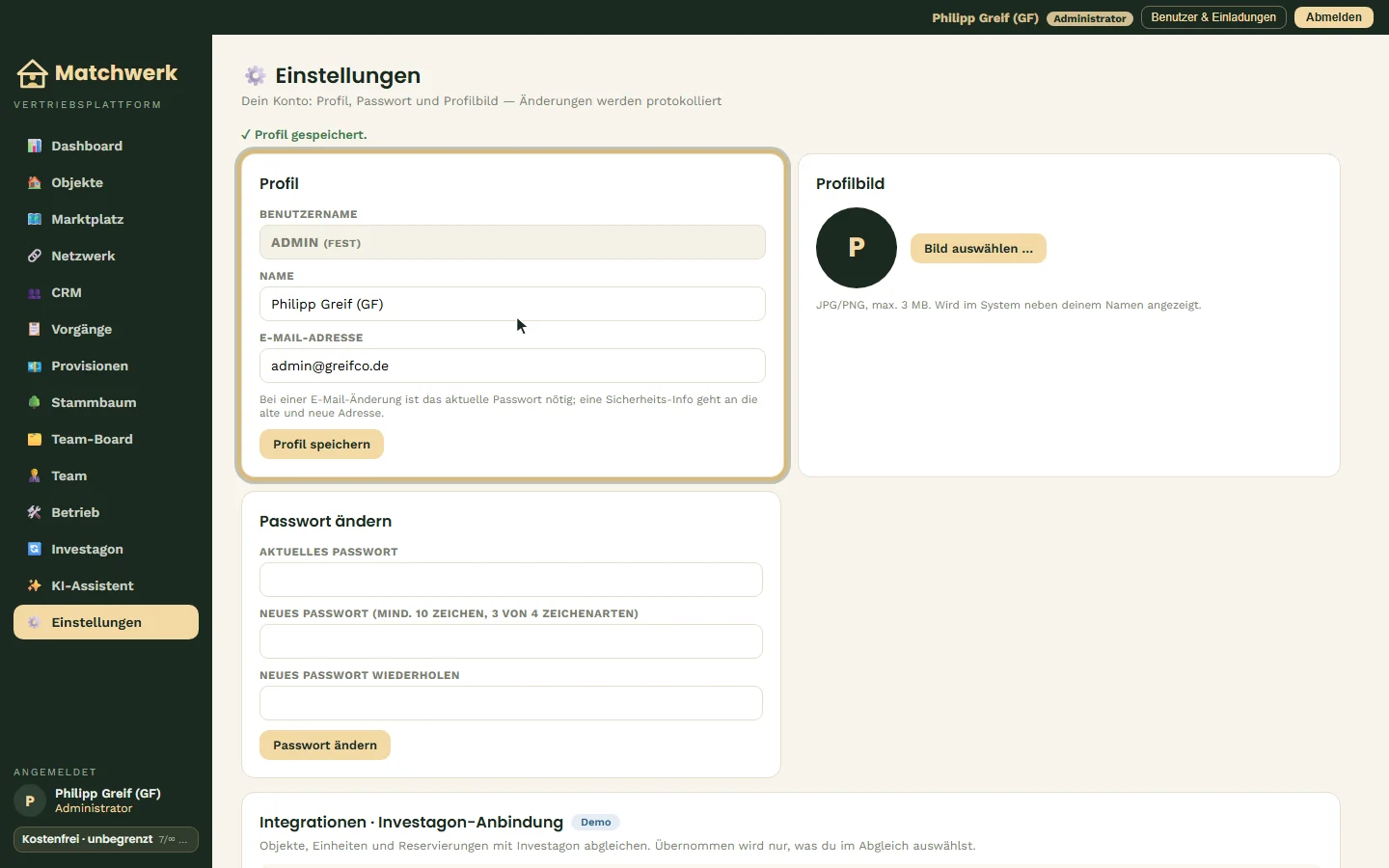Click Bild auswählen to pick image

[x=978, y=249]
